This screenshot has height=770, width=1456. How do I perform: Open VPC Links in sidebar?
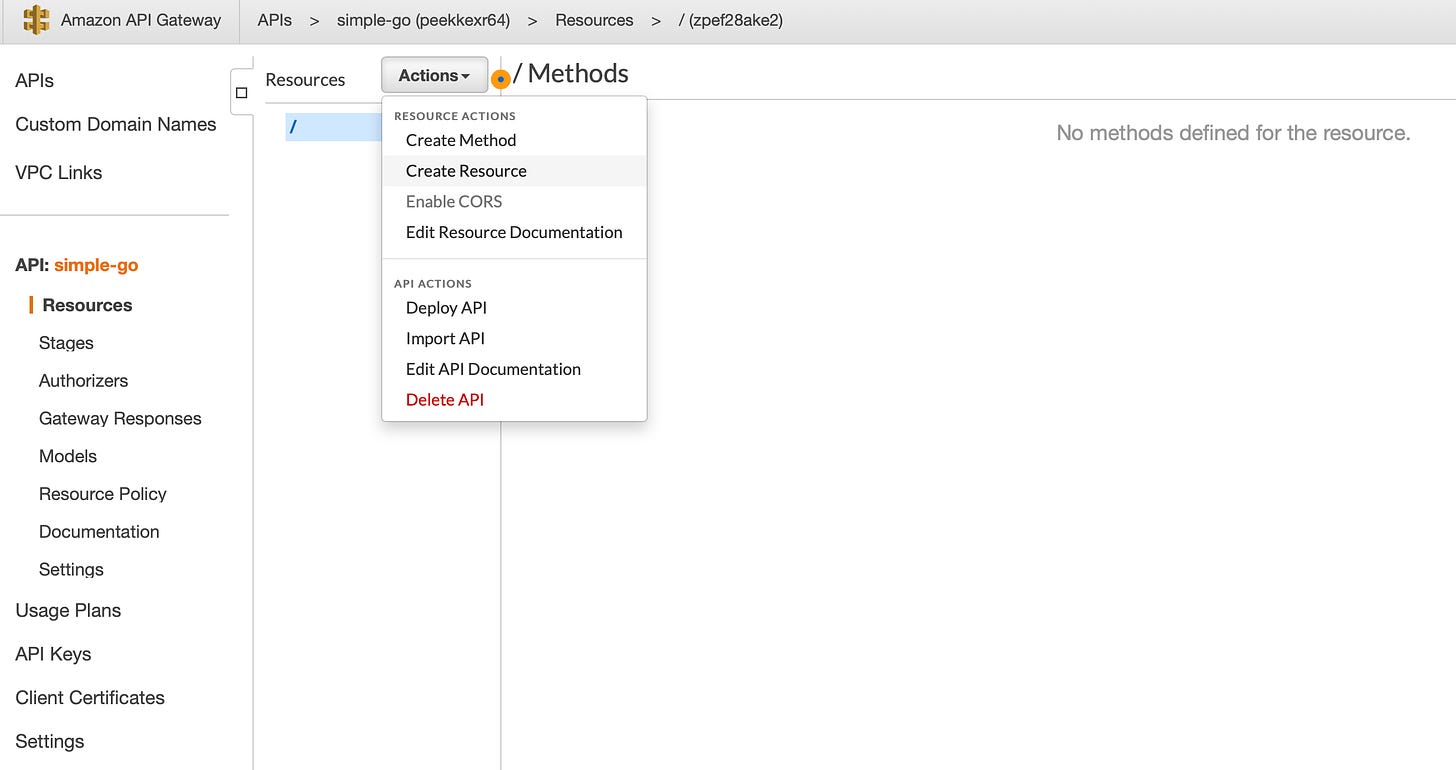[59, 172]
